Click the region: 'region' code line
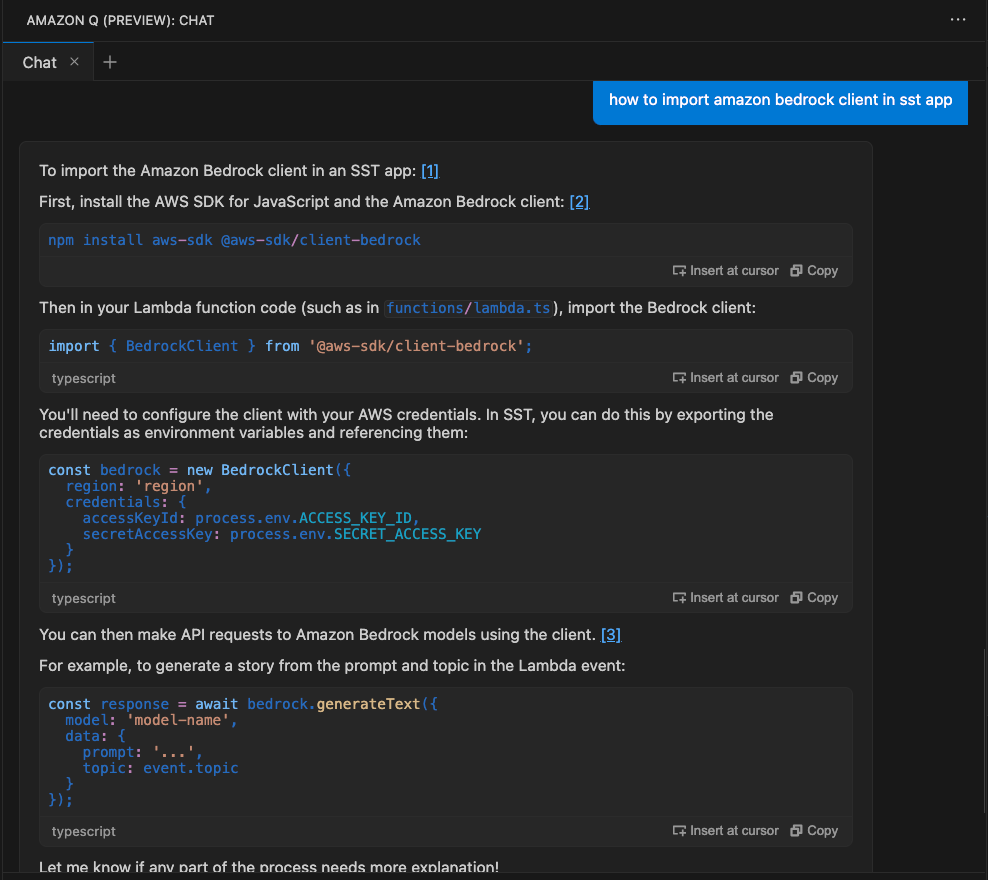Screen dimensions: 988x880 [138, 486]
